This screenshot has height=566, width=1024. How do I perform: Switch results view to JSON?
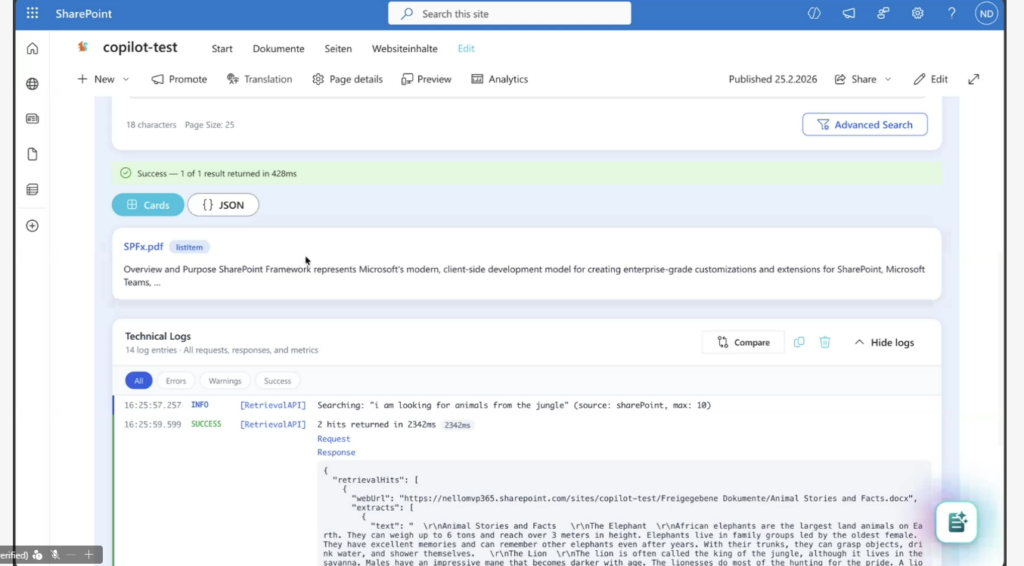click(223, 205)
